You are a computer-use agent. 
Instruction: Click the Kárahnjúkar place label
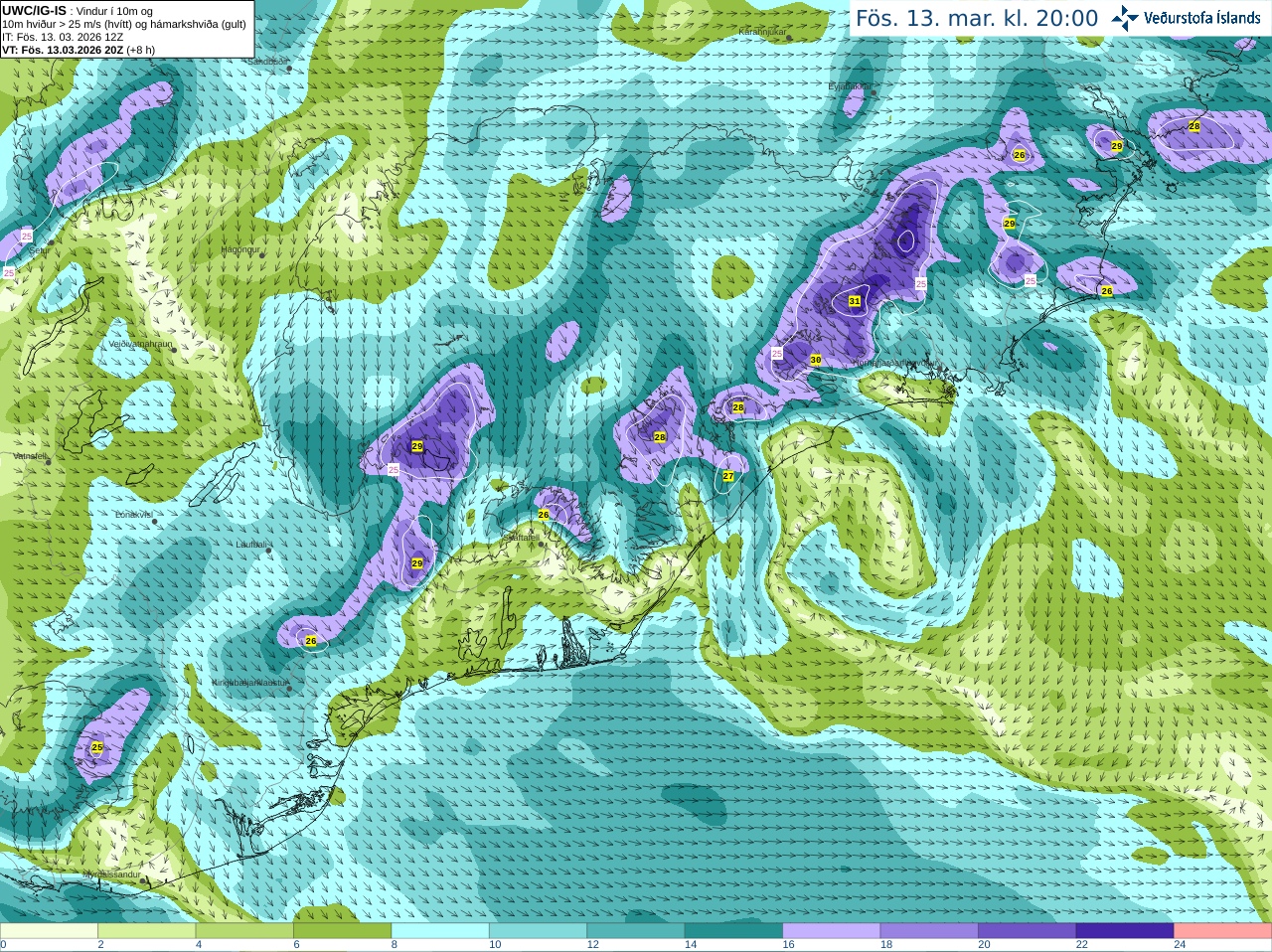pos(762,33)
